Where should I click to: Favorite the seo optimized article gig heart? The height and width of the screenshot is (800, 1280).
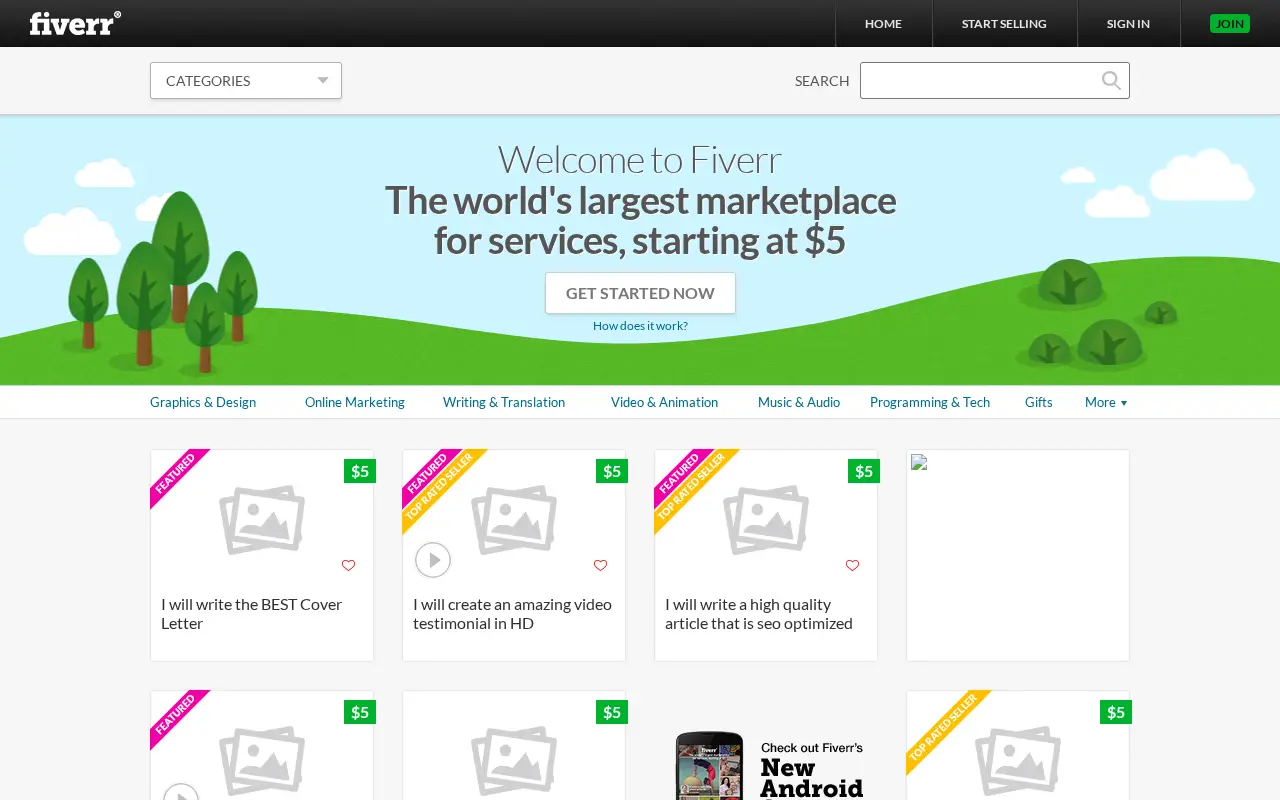pyautogui.click(x=852, y=565)
